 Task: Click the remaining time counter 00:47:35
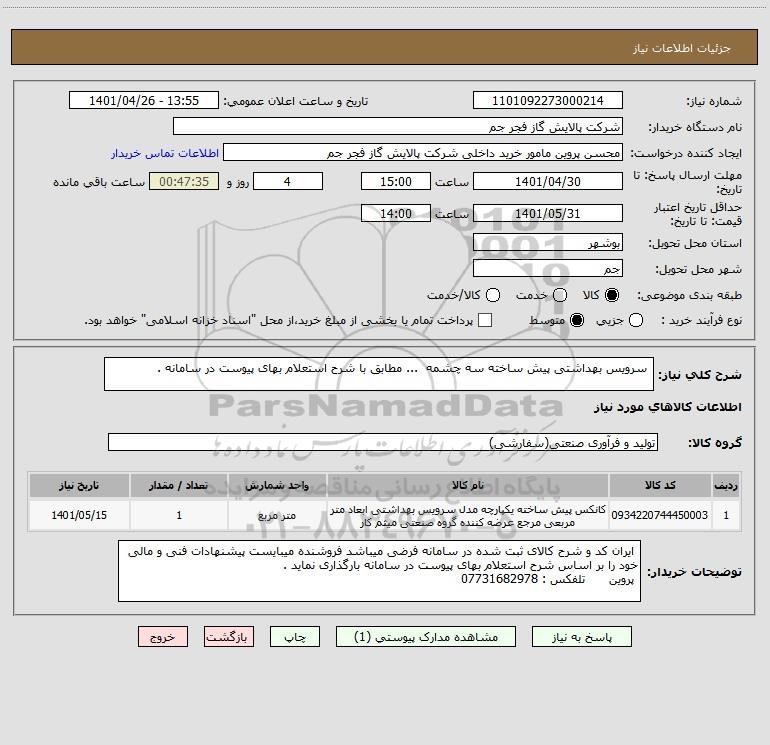point(184,181)
